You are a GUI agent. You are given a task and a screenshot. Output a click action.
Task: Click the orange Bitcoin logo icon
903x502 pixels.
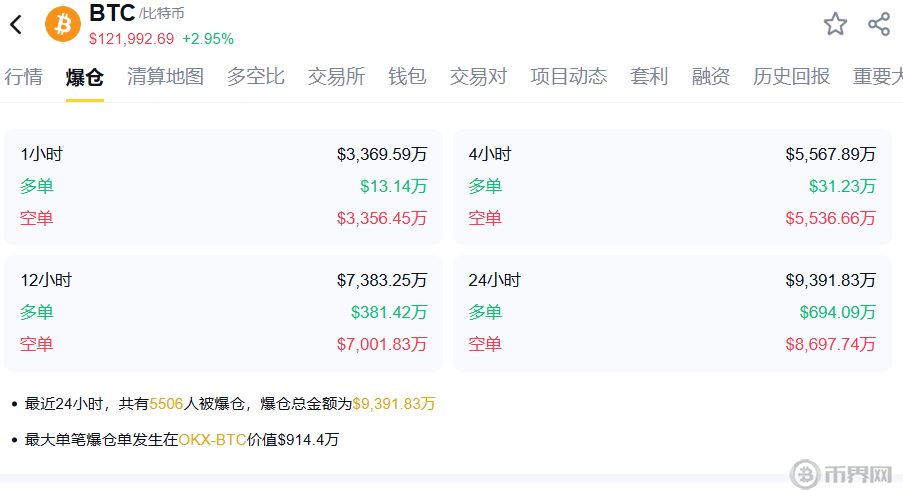click(63, 24)
